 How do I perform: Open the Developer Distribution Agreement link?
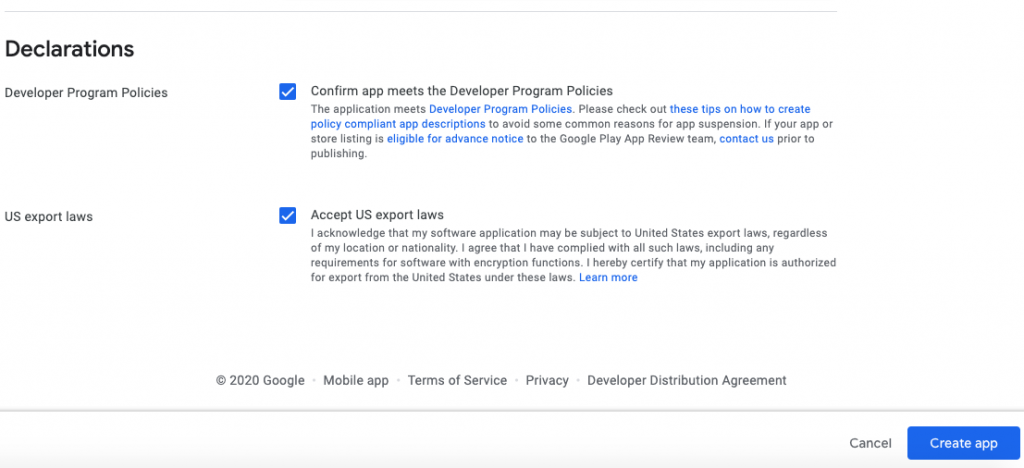pyautogui.click(x=687, y=381)
